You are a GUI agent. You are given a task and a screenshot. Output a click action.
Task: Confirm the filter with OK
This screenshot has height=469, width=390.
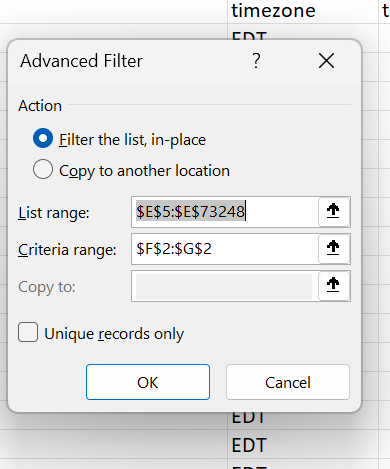tap(148, 382)
